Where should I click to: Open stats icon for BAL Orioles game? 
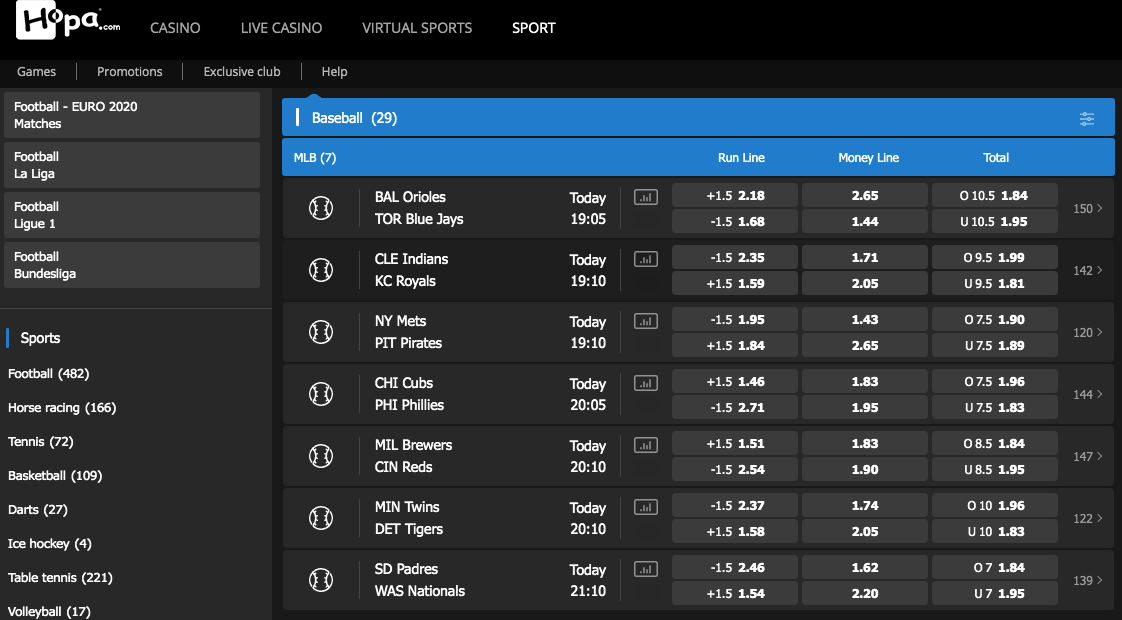[x=645, y=197]
